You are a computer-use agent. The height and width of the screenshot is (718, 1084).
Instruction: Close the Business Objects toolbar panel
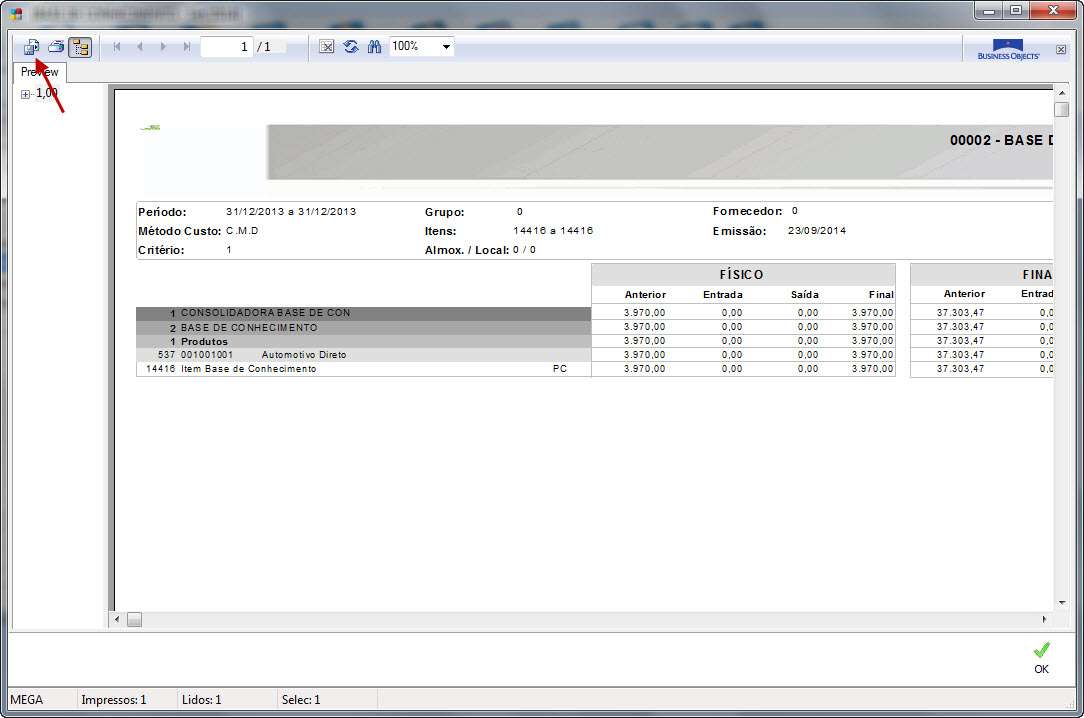click(1061, 49)
